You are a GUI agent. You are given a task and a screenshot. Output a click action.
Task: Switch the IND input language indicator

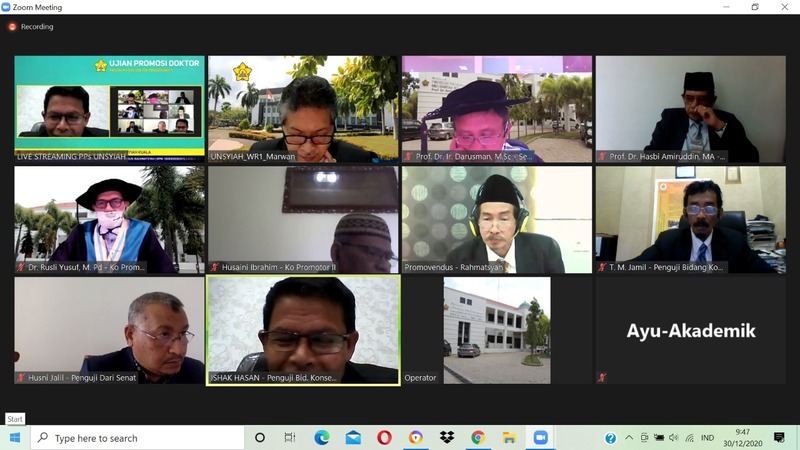(707, 438)
